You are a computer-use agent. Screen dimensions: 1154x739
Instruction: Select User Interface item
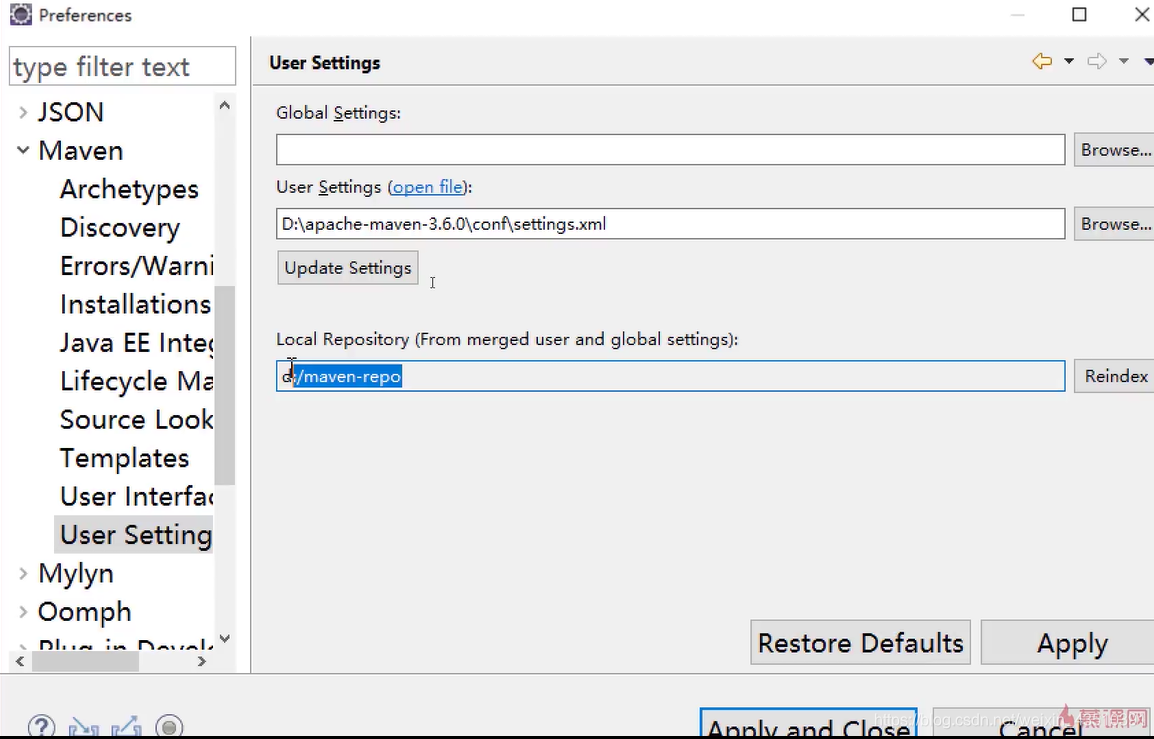click(x=136, y=496)
